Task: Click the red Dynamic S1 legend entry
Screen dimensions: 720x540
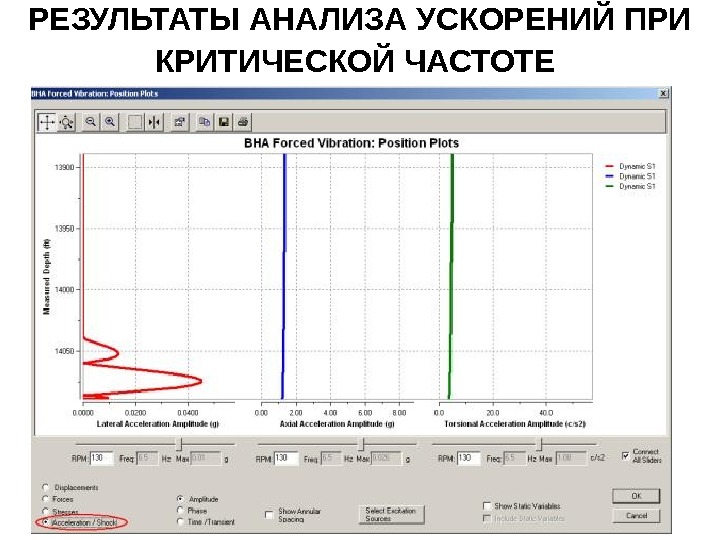Action: click(x=630, y=166)
